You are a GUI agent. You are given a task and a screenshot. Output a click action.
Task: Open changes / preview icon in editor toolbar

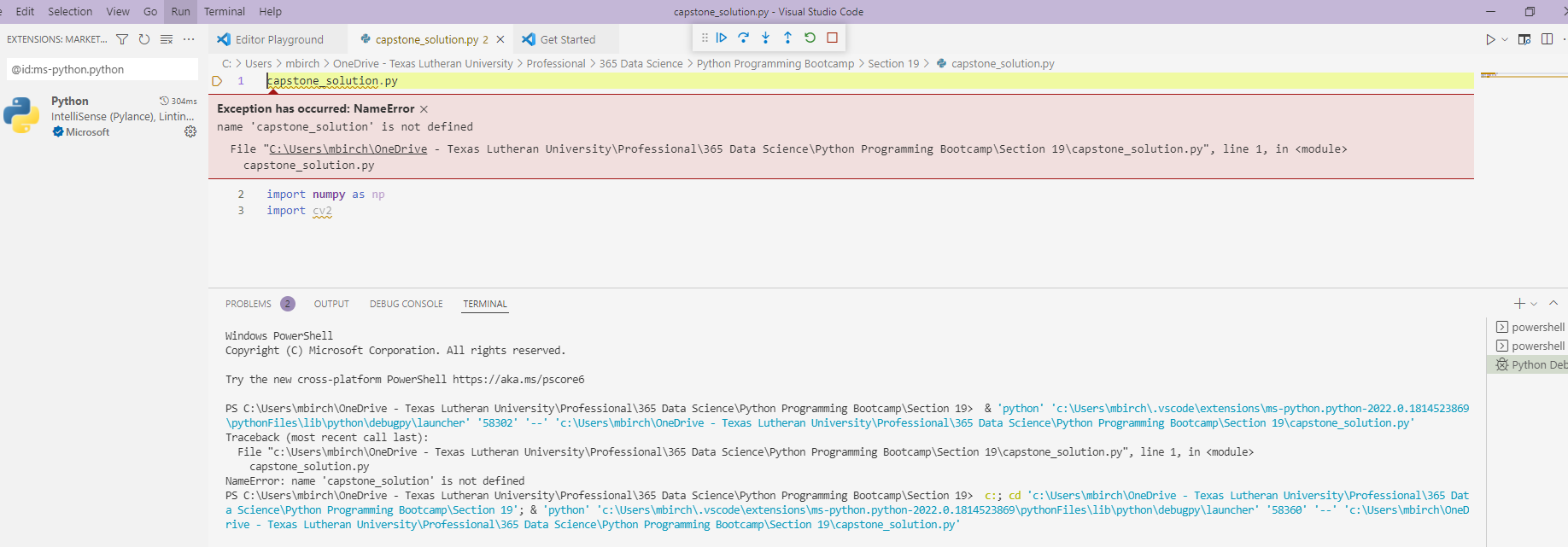click(x=1524, y=39)
